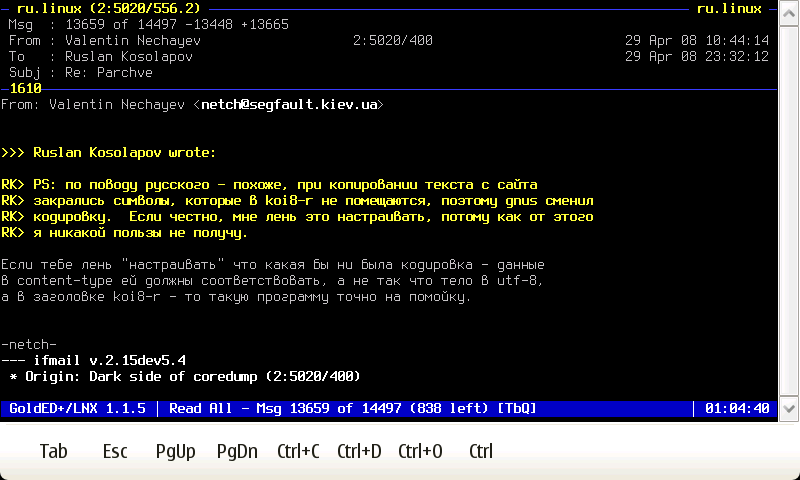Viewport: 800px width, 480px height.
Task: Send Ctrl+O from the key bar
Action: 420,451
